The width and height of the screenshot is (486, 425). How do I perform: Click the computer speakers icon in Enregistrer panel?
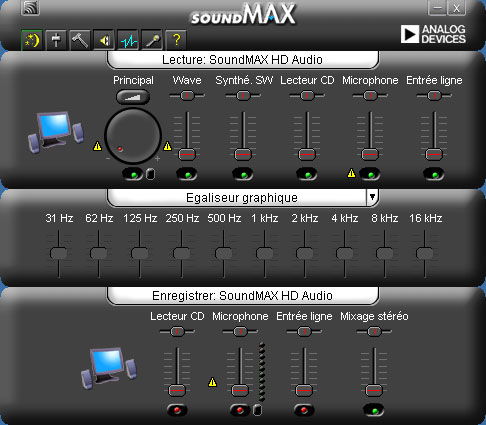point(109,368)
